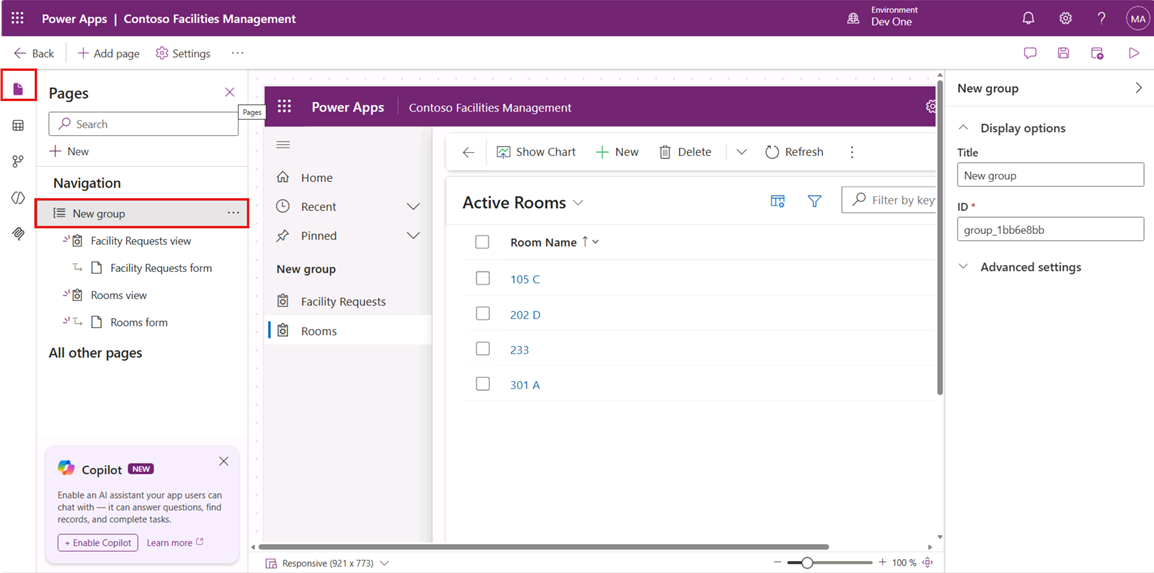Play the app preview
1154x573 pixels.
point(1133,53)
